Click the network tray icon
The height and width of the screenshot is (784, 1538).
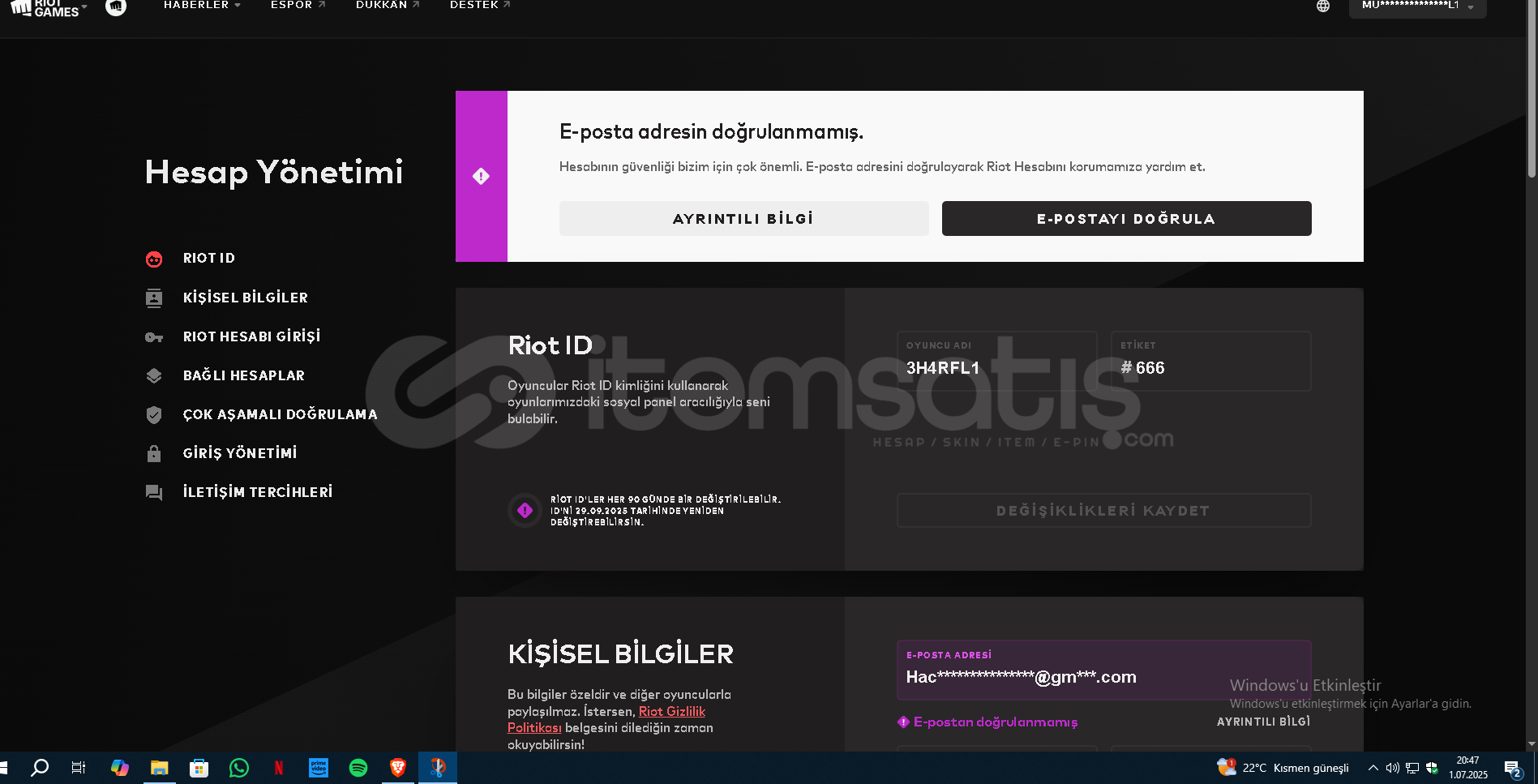coord(1412,768)
